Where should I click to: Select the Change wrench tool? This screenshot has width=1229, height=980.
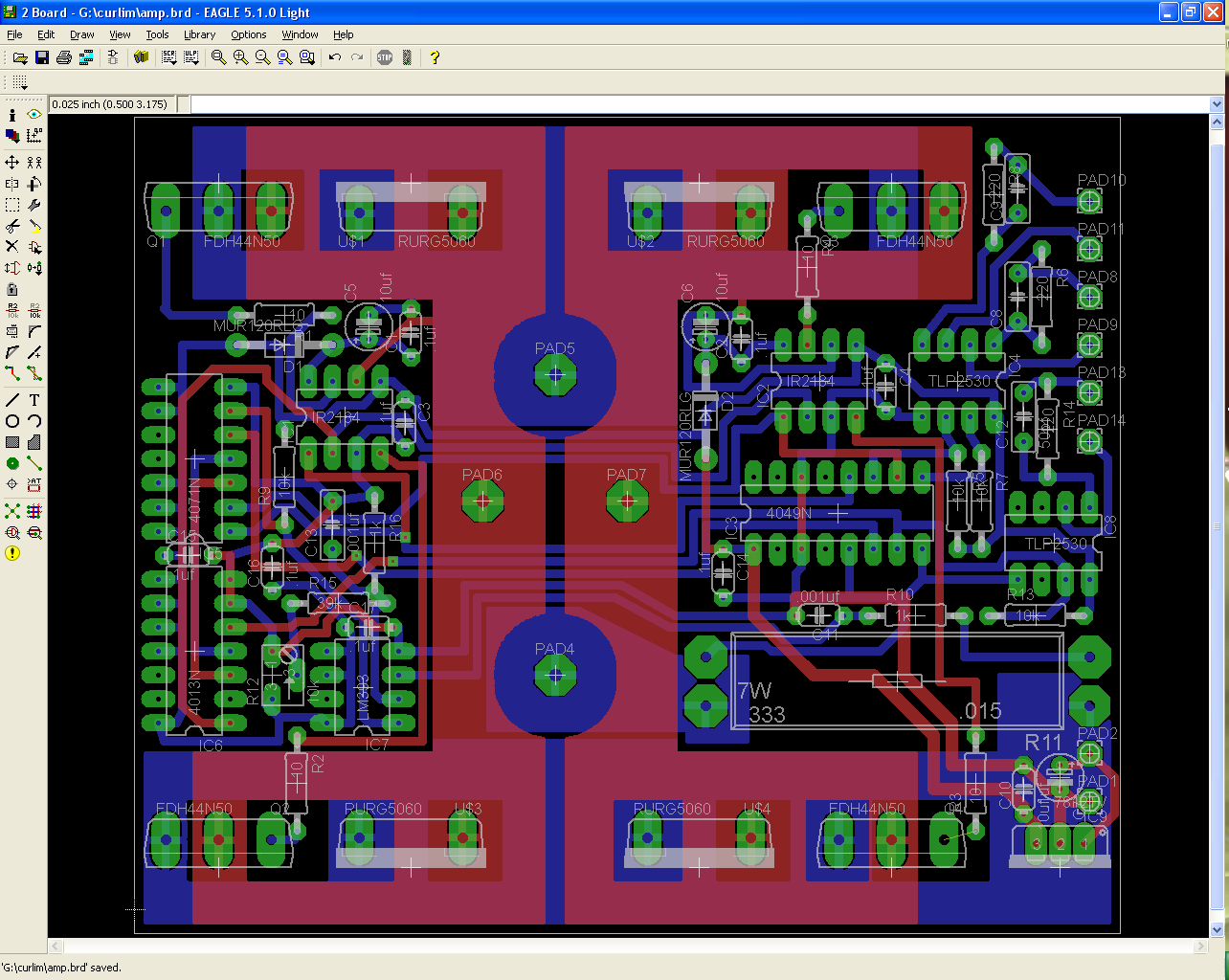[x=34, y=205]
